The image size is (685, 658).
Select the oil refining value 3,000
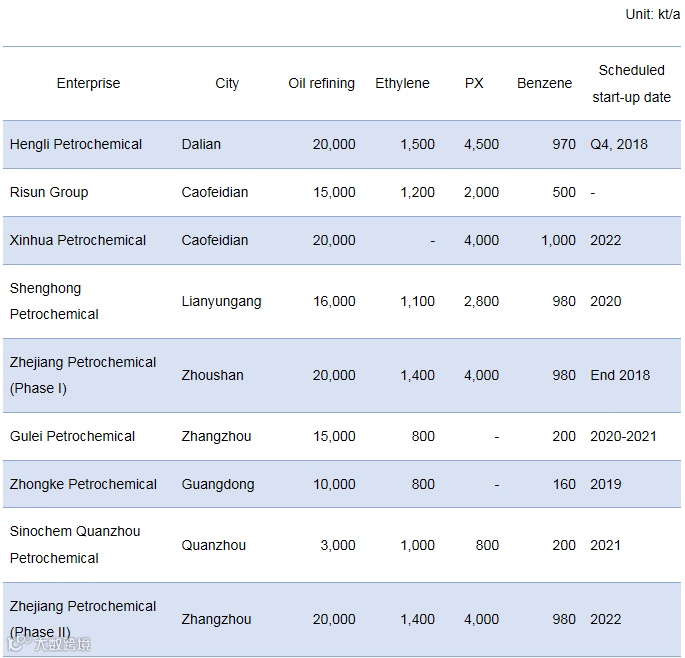pyautogui.click(x=338, y=545)
